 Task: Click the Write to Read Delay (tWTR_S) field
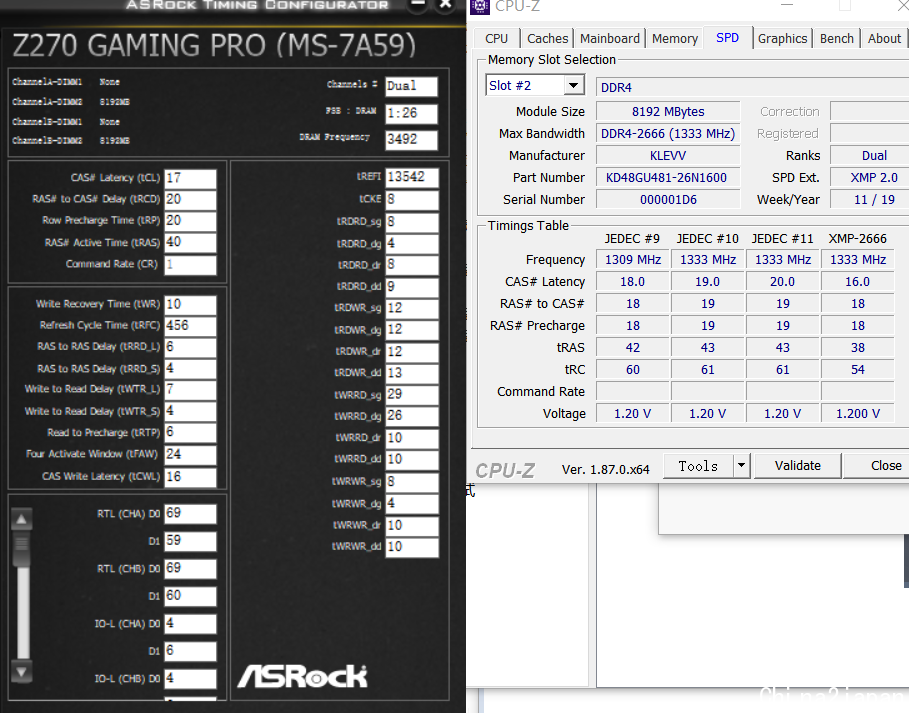190,411
